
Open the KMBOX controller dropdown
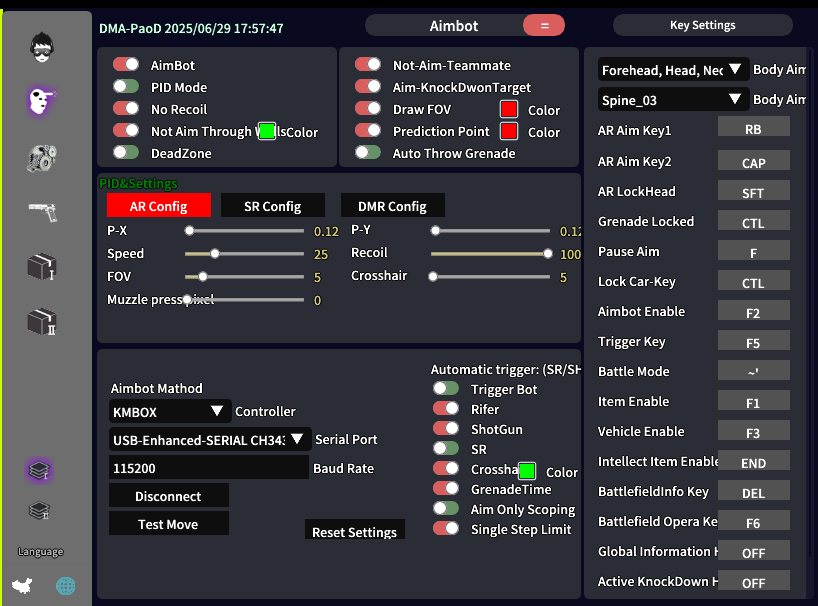click(170, 411)
